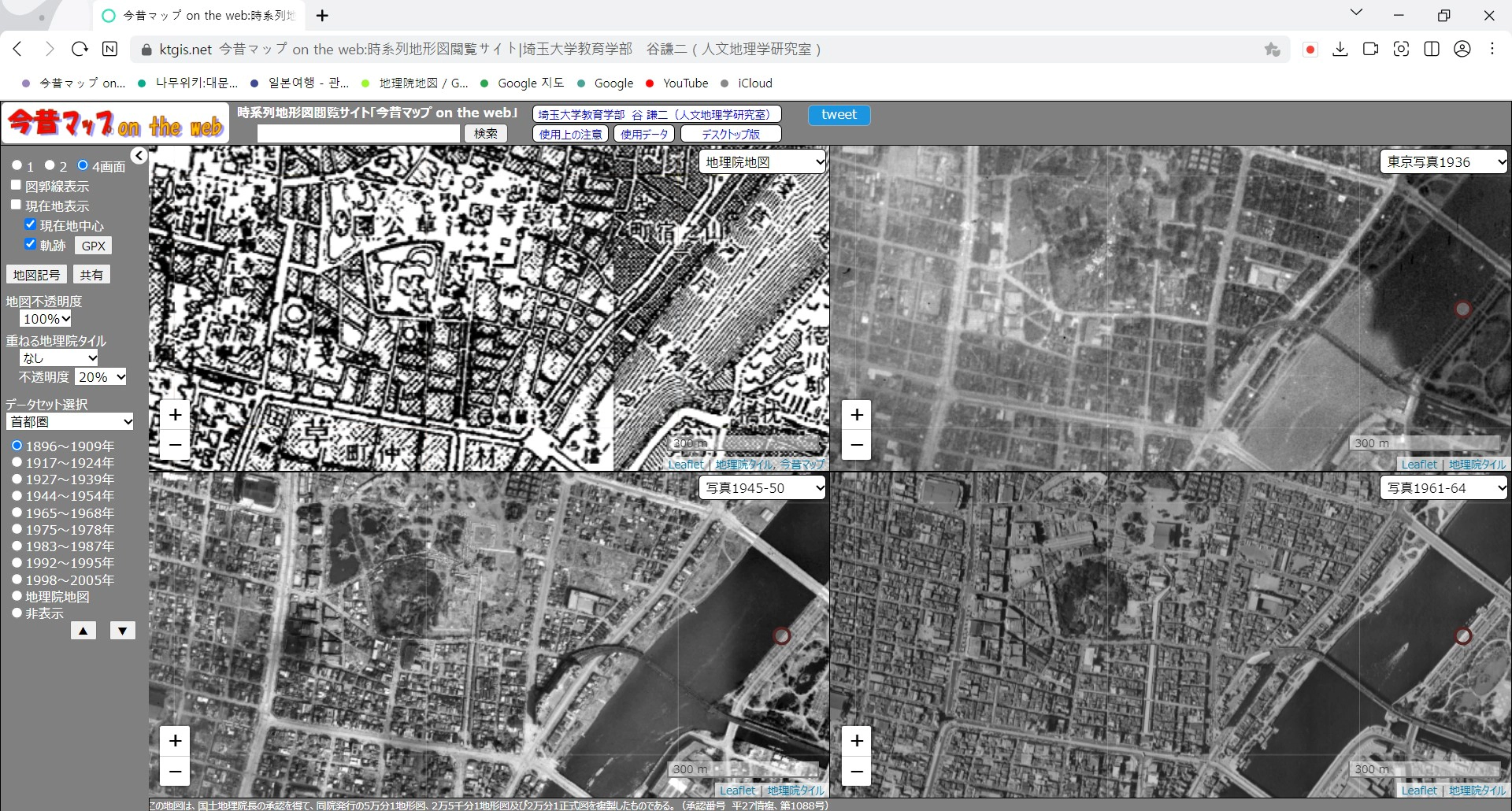
Task: Open iCloud bookmark
Action: pos(747,83)
